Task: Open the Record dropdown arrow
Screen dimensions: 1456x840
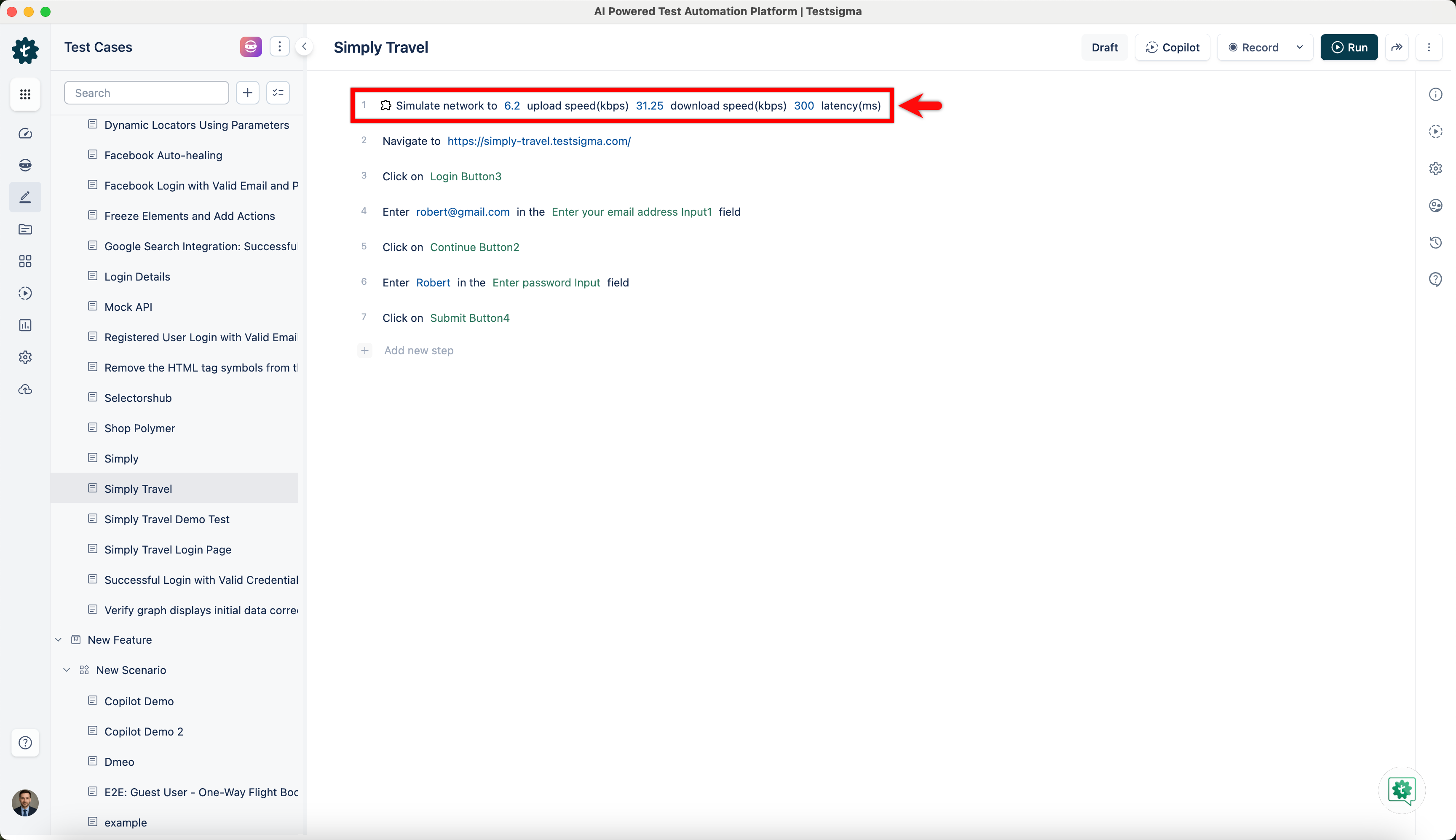Action: 1300,47
